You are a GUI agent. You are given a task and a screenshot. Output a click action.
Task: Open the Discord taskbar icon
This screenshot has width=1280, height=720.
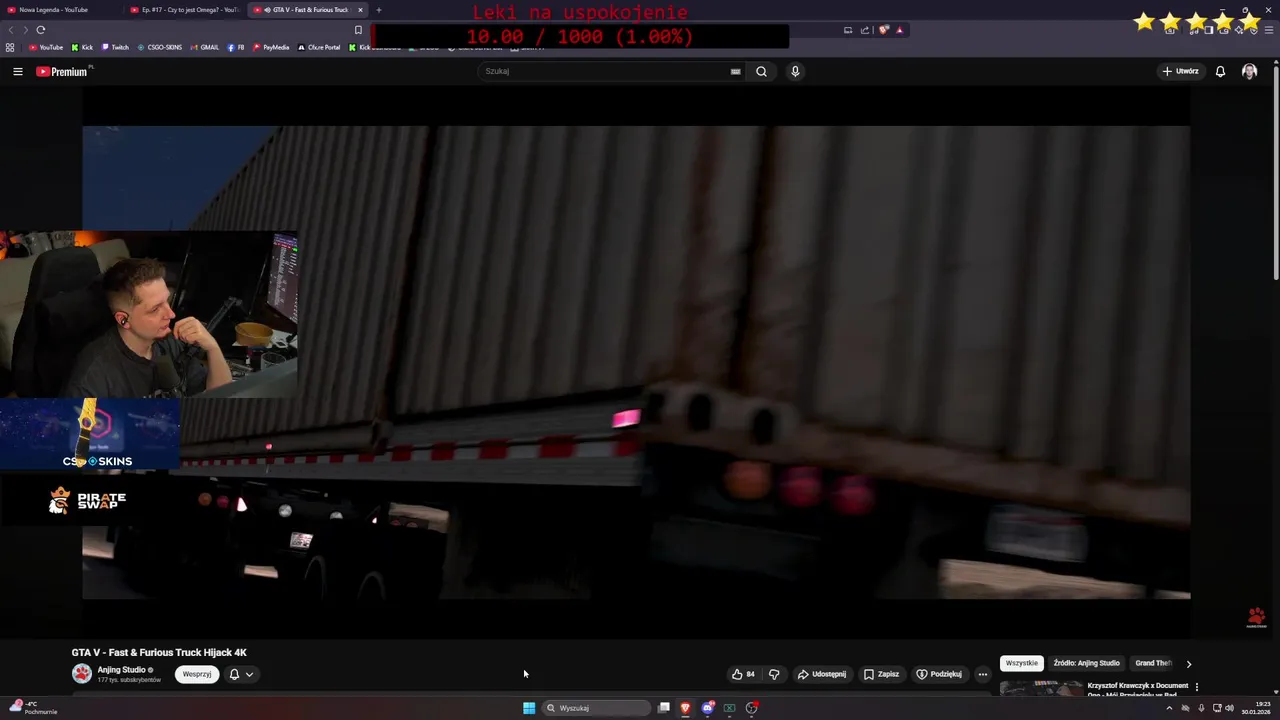click(707, 708)
